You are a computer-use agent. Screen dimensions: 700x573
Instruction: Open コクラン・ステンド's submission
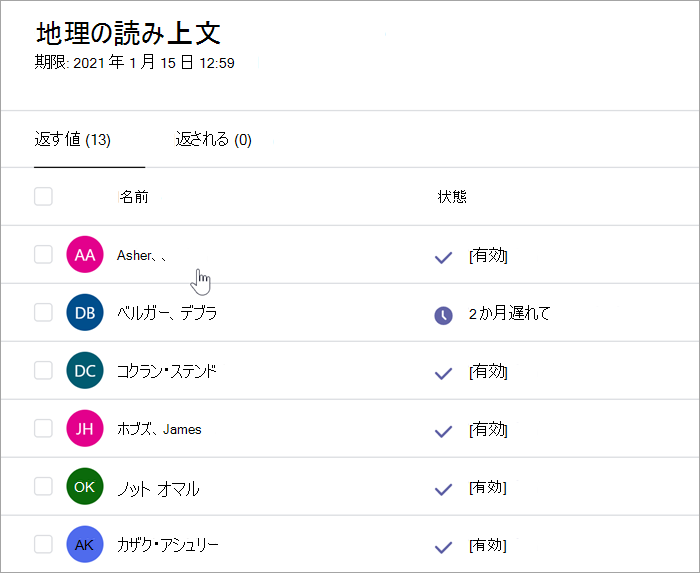click(167, 371)
